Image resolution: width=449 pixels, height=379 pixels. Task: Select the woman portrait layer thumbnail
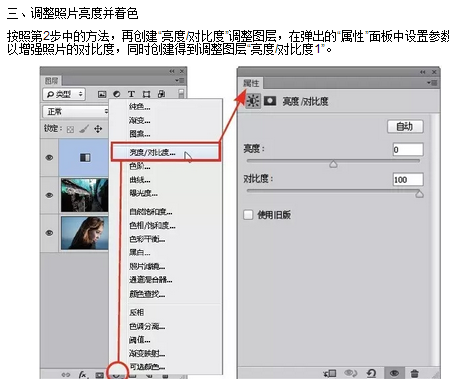click(x=84, y=233)
